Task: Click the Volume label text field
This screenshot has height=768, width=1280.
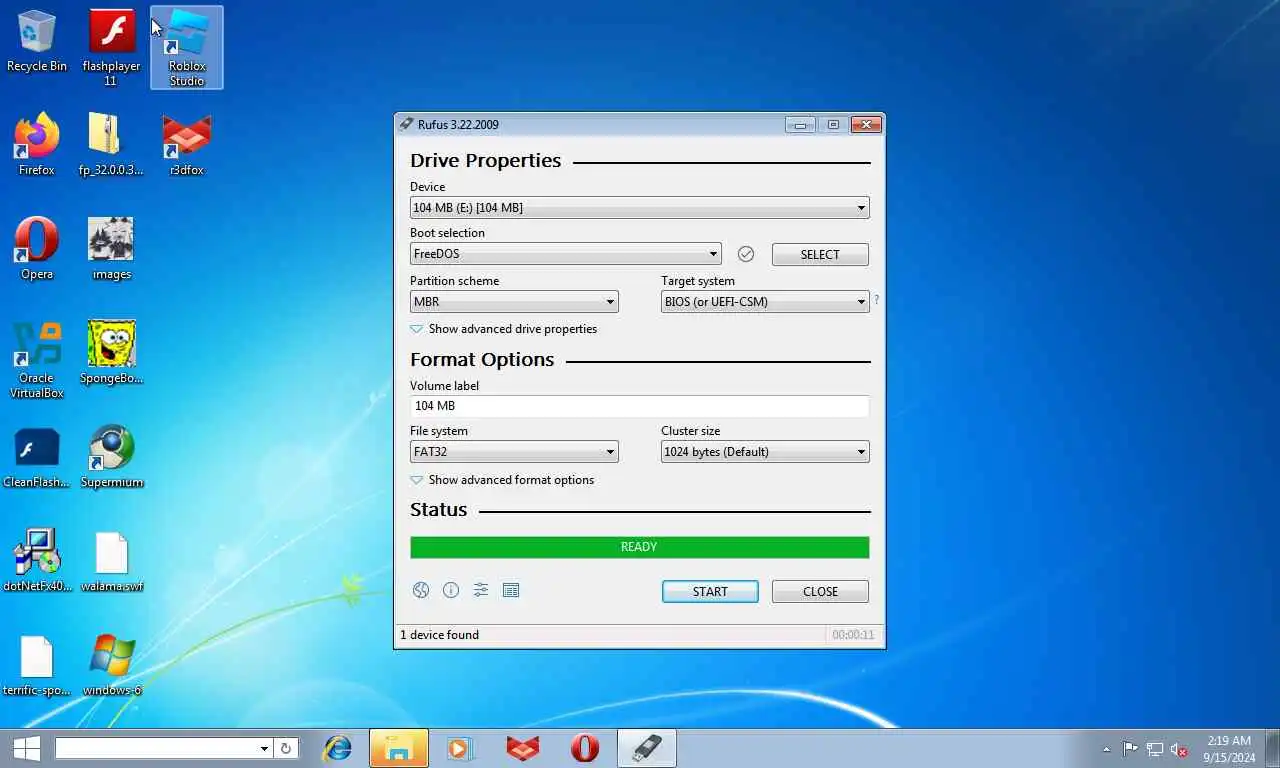Action: click(x=639, y=406)
